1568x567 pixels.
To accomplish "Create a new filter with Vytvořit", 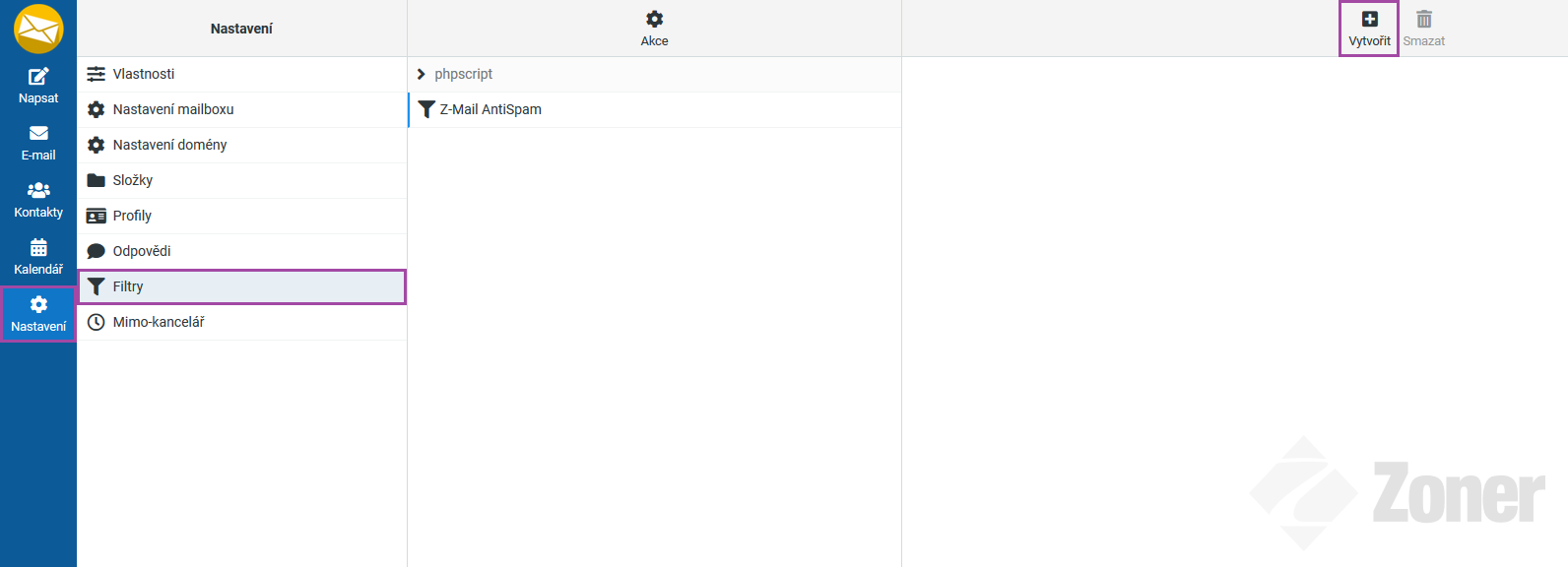I will click(1369, 29).
